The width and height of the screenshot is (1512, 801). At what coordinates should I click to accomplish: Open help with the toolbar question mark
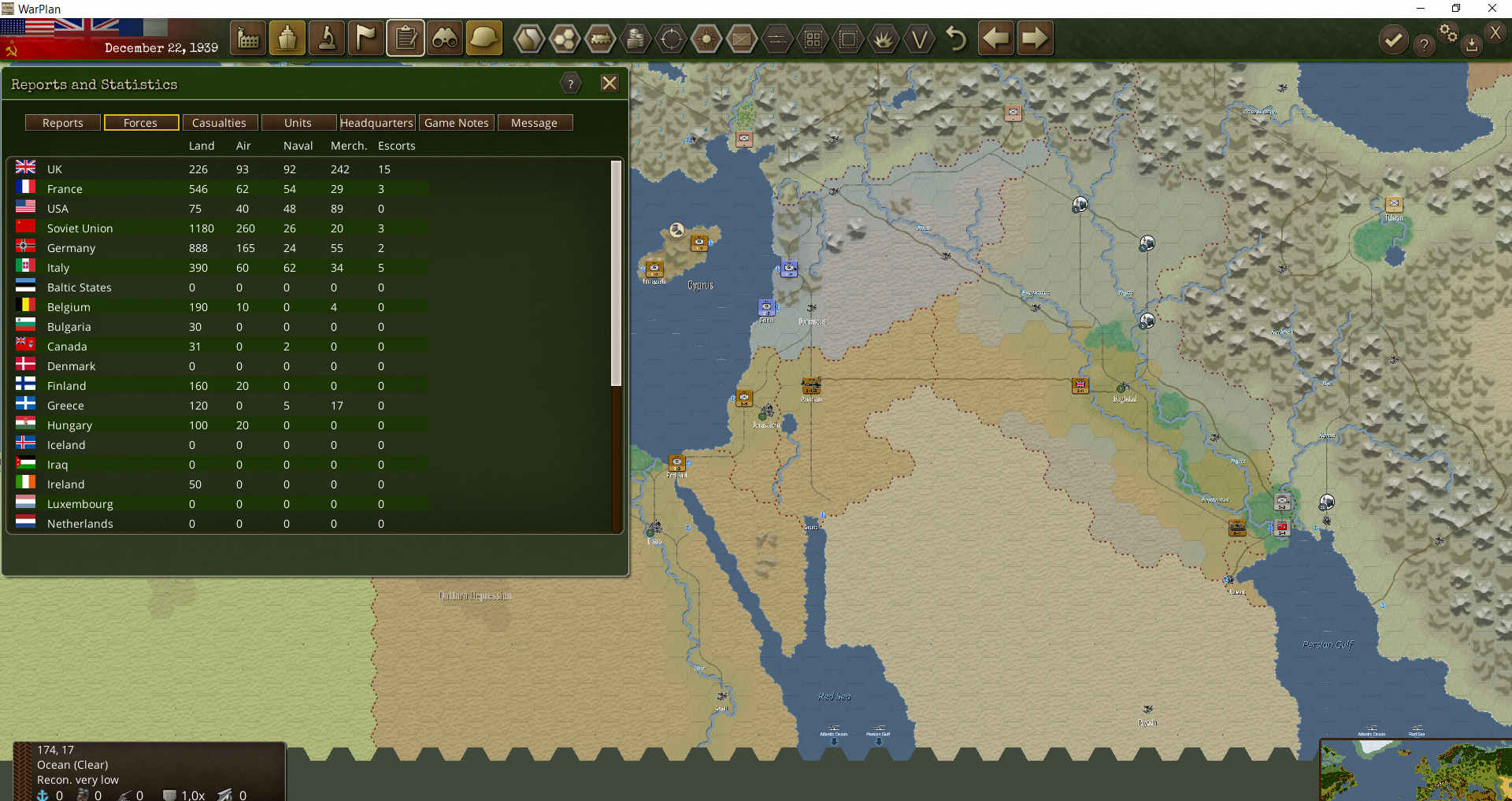click(x=1424, y=46)
